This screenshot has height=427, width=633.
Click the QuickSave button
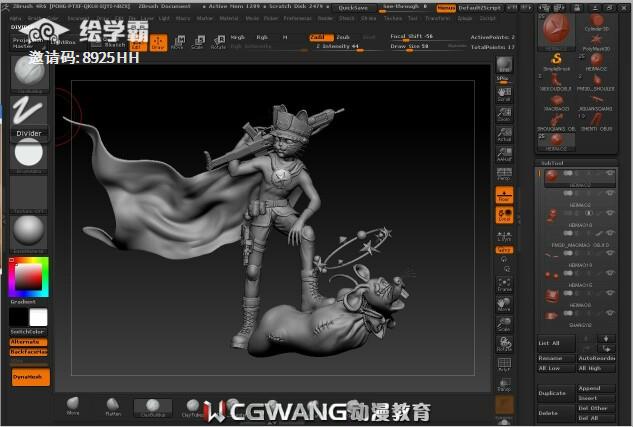coord(353,8)
